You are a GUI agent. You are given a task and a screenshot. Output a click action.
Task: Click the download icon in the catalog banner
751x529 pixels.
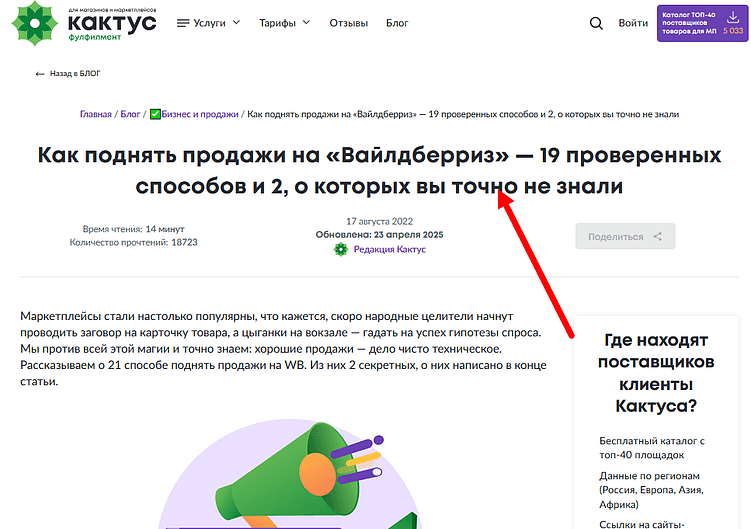[733, 17]
